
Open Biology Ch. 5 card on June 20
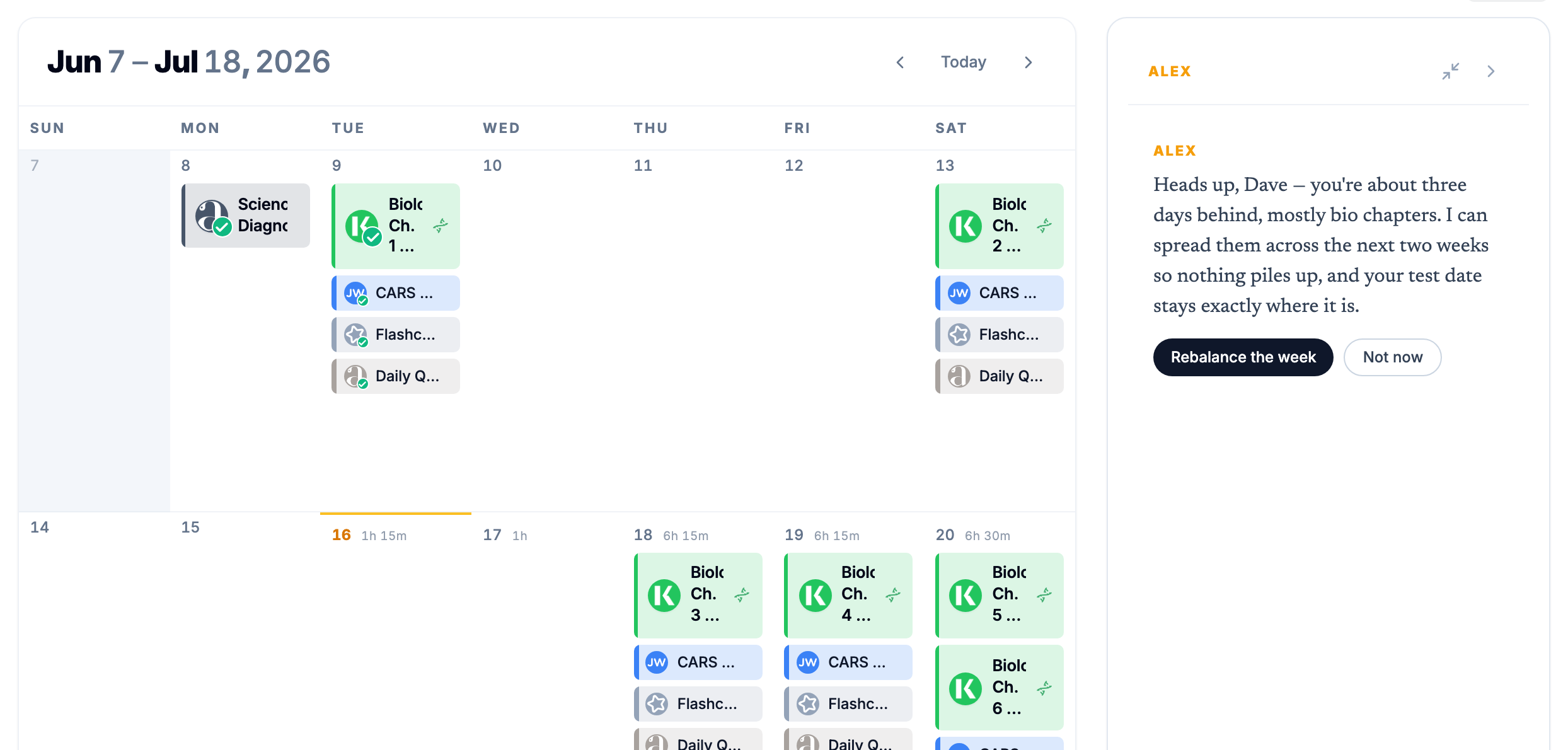point(1000,595)
